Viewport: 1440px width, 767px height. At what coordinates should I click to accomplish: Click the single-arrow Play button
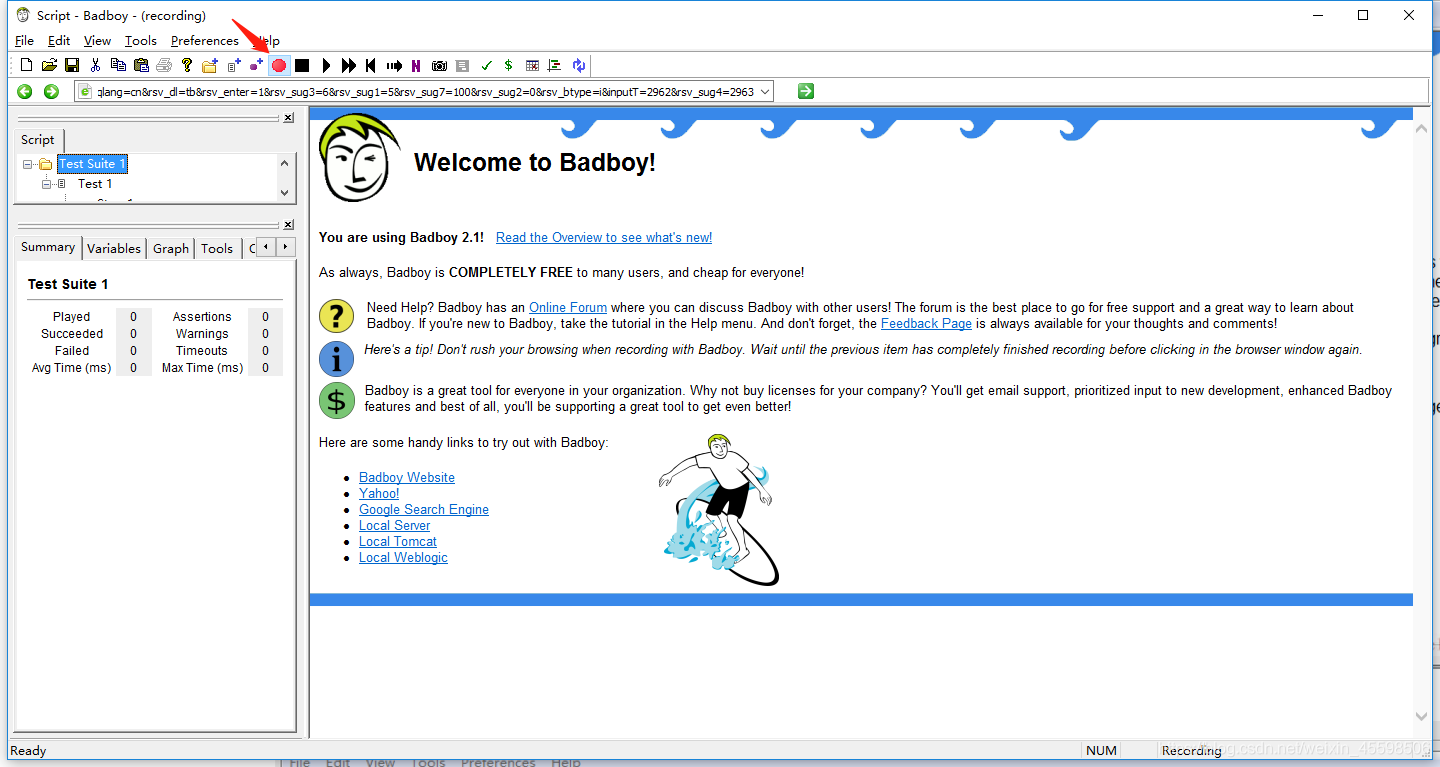pos(326,65)
